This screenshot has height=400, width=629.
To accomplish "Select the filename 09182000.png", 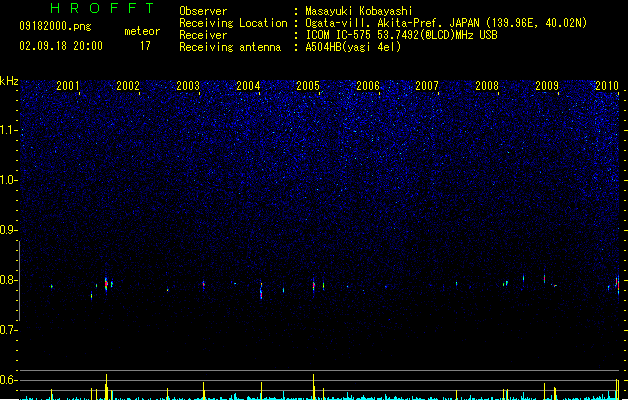I will (55, 26).
